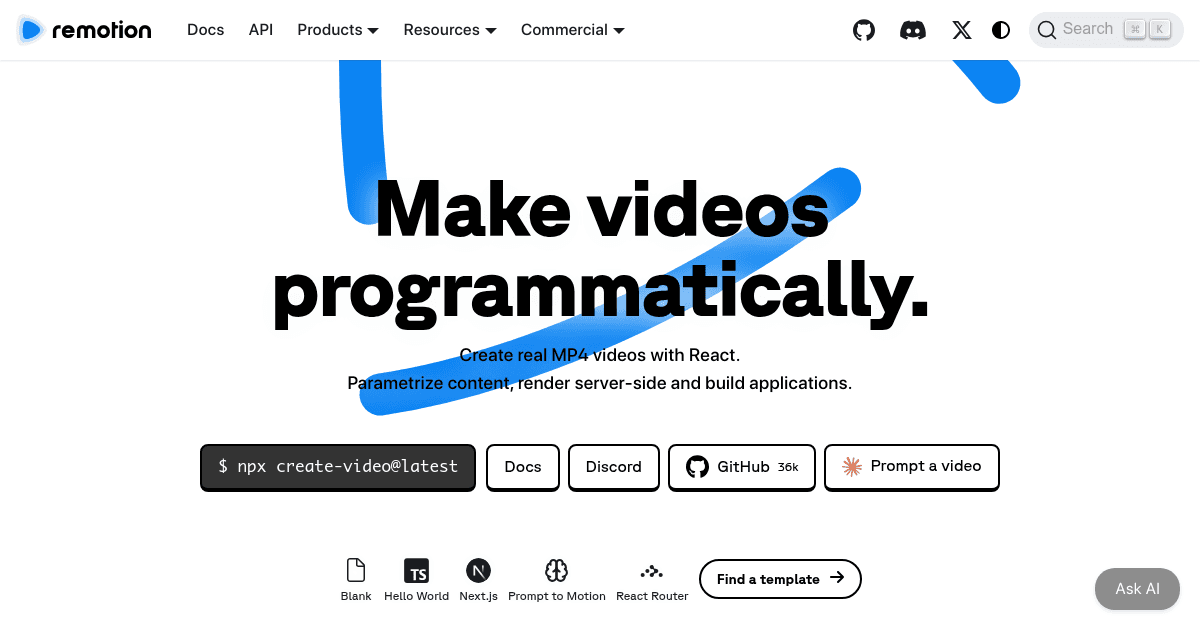The image size is (1200, 630).
Task: Click the Remotion logo
Action: pos(85,30)
